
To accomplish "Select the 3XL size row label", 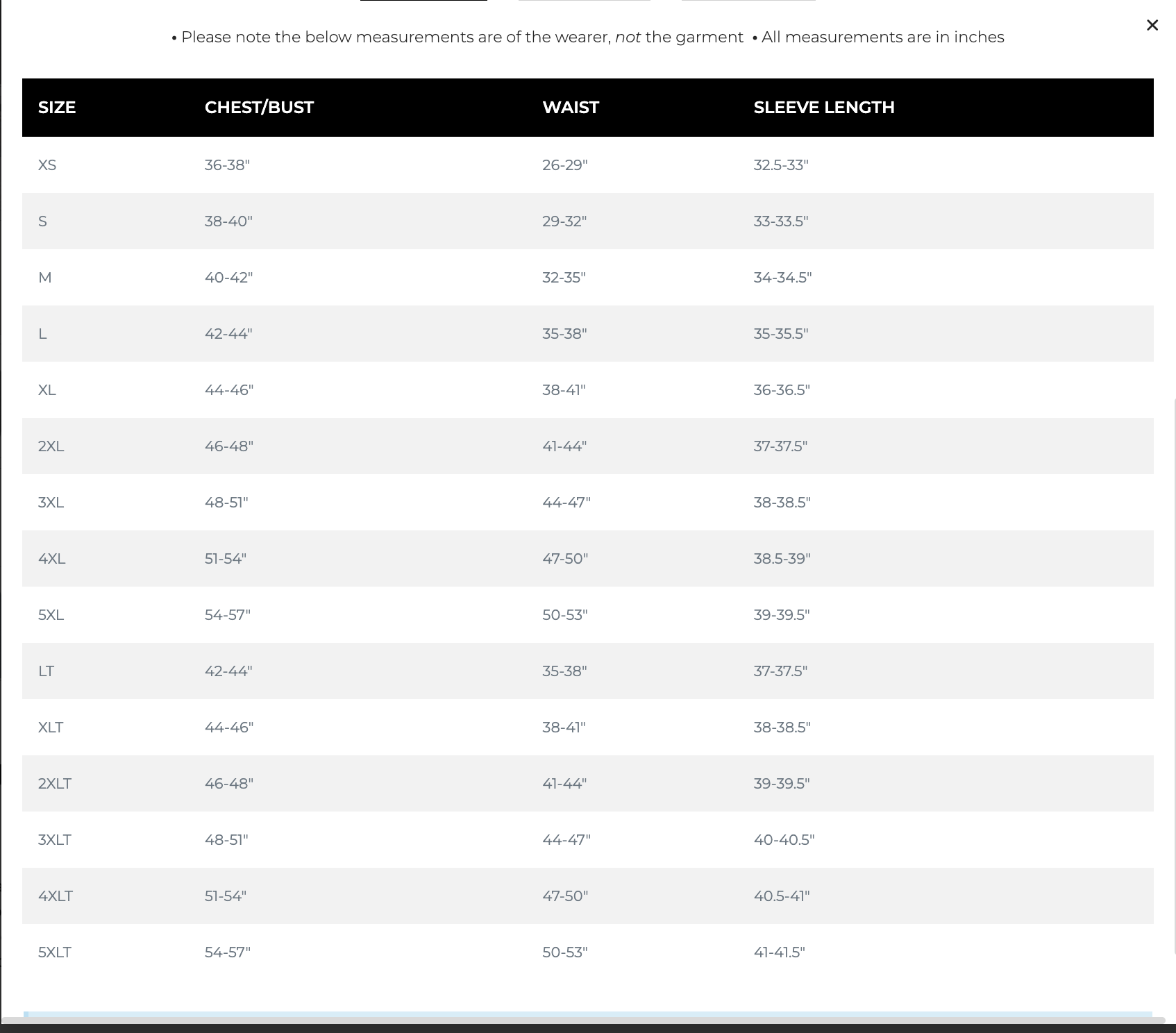I will [x=51, y=503].
